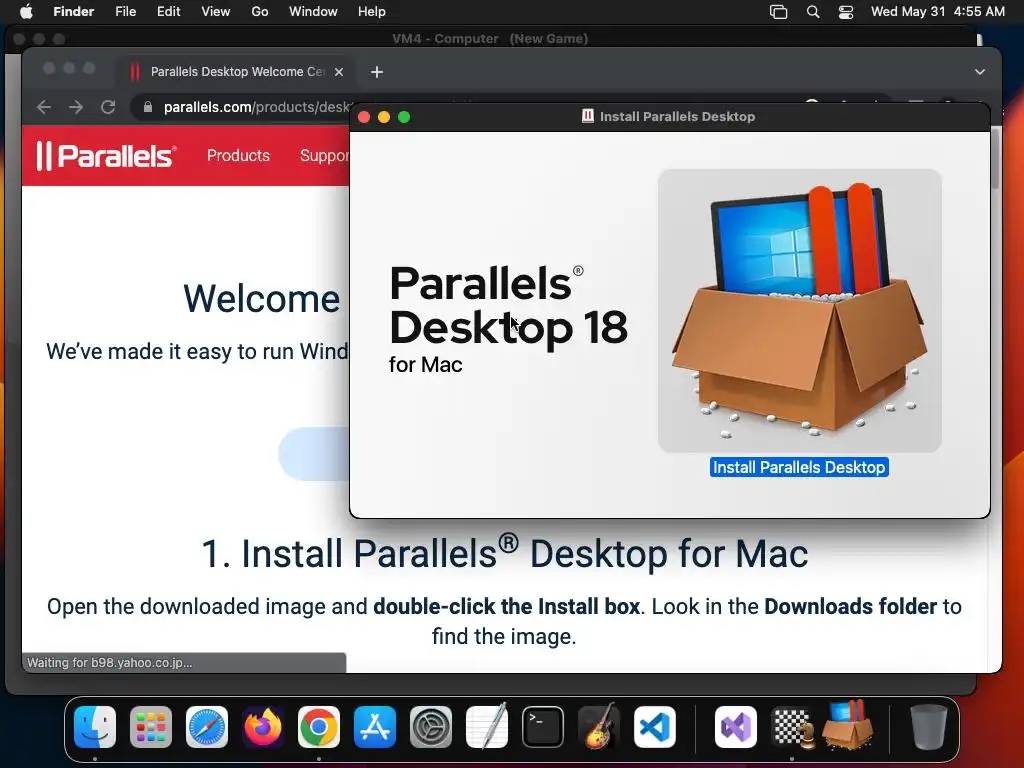Minimize the Install Parallels Desktop window

[x=384, y=117]
